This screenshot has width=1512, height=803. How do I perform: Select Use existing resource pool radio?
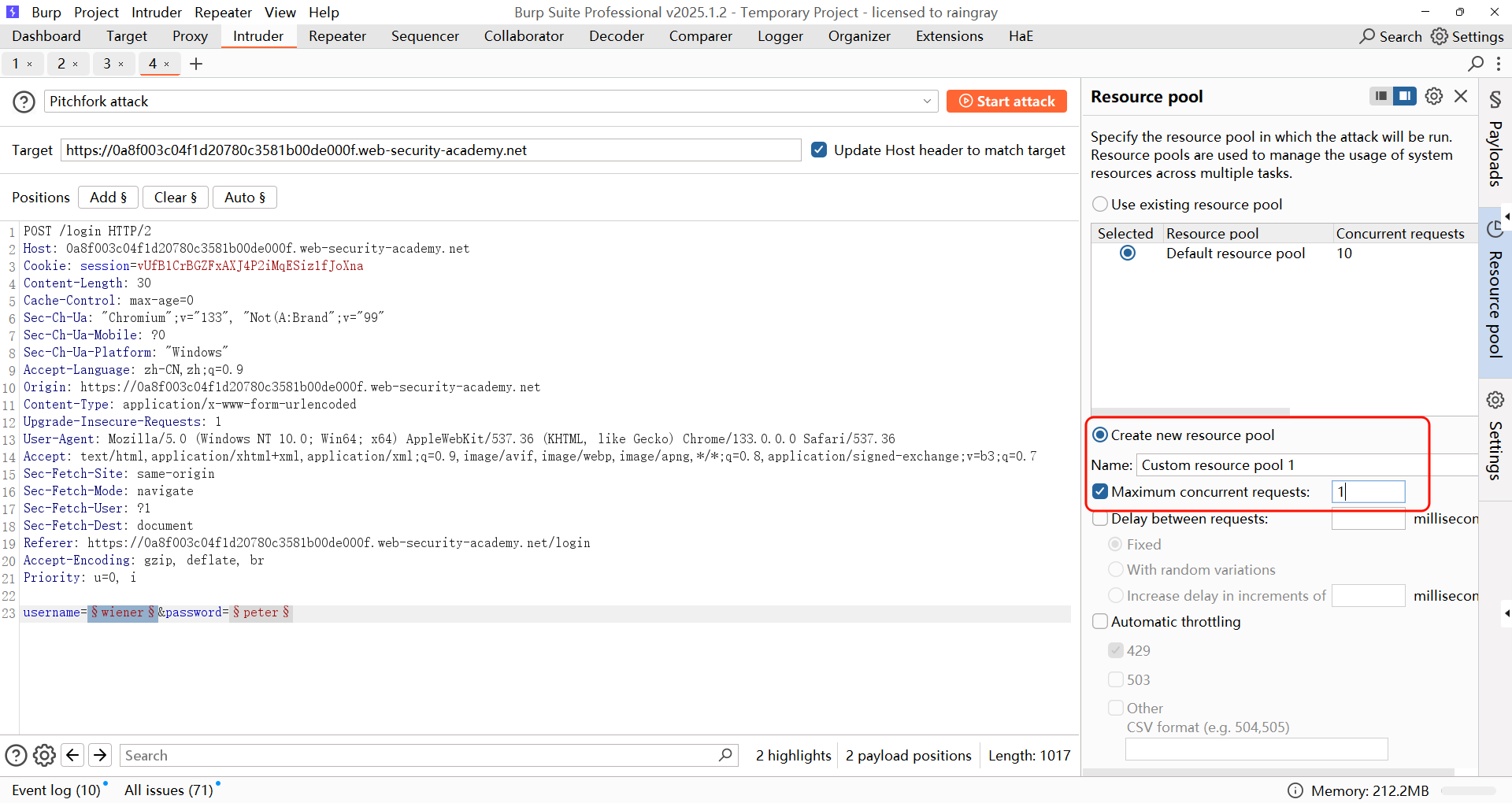(1100, 205)
